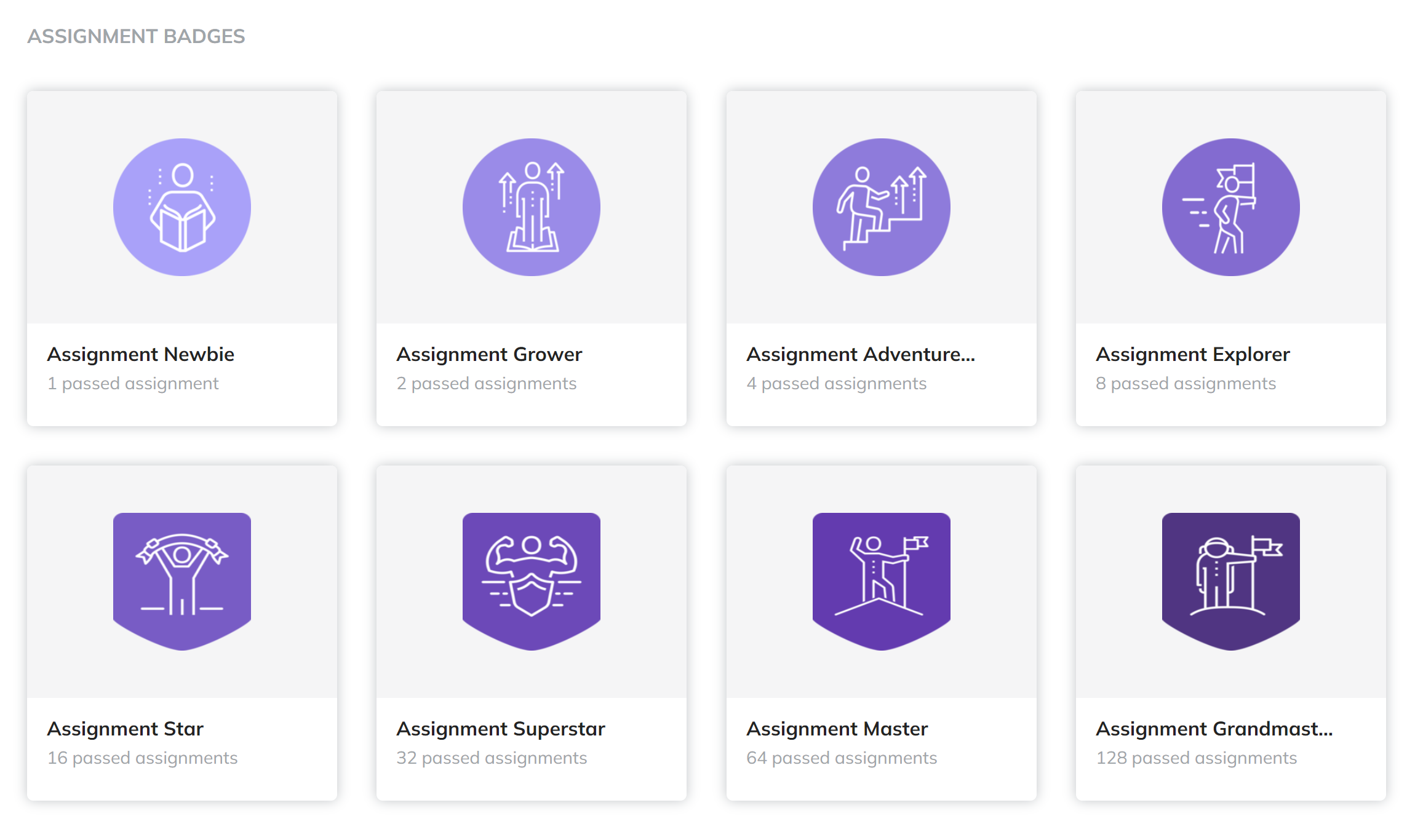Image resolution: width=1415 pixels, height=840 pixels.
Task: Select the Assignment Master title text
Action: tap(837, 729)
